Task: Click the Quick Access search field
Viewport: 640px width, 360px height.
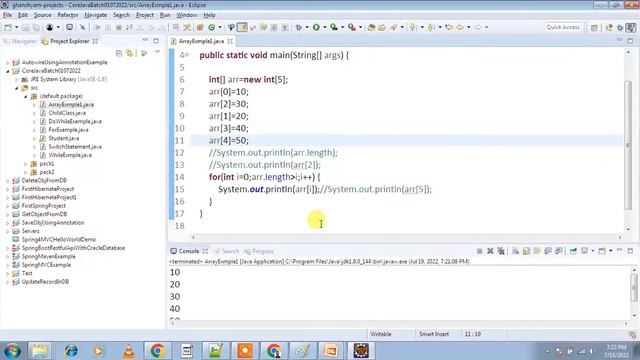Action: pyautogui.click(x=563, y=27)
